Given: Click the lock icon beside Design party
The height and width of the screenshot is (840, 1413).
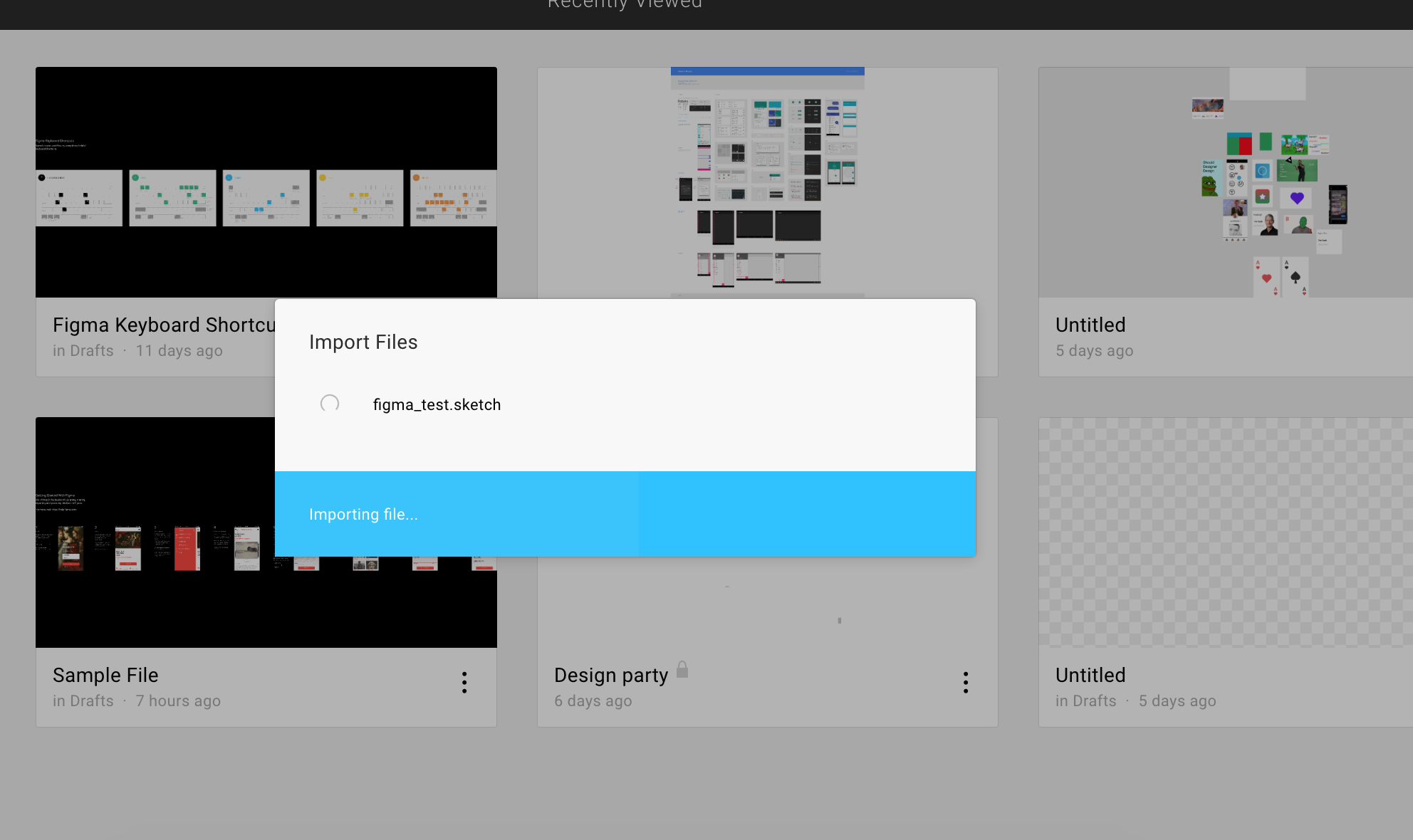Looking at the screenshot, I should coord(682,669).
